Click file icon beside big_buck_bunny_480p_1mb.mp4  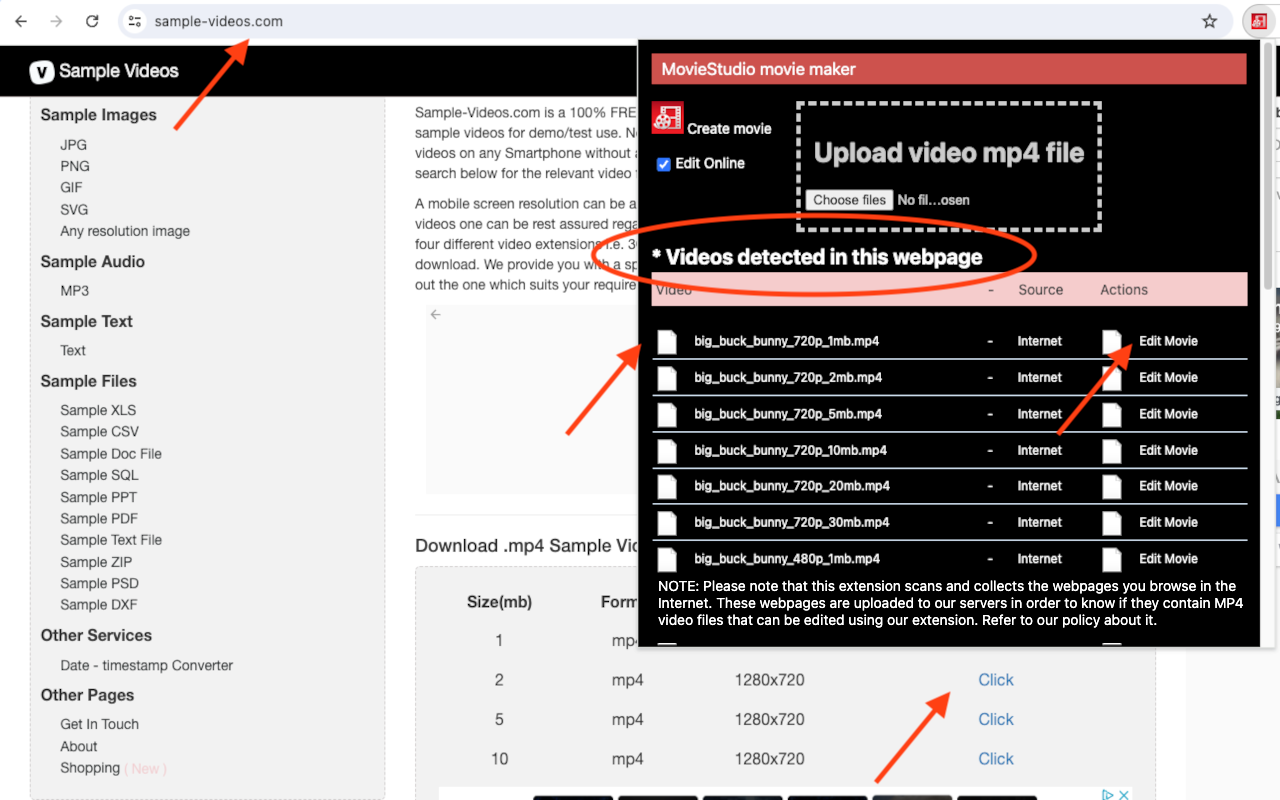tap(667, 559)
